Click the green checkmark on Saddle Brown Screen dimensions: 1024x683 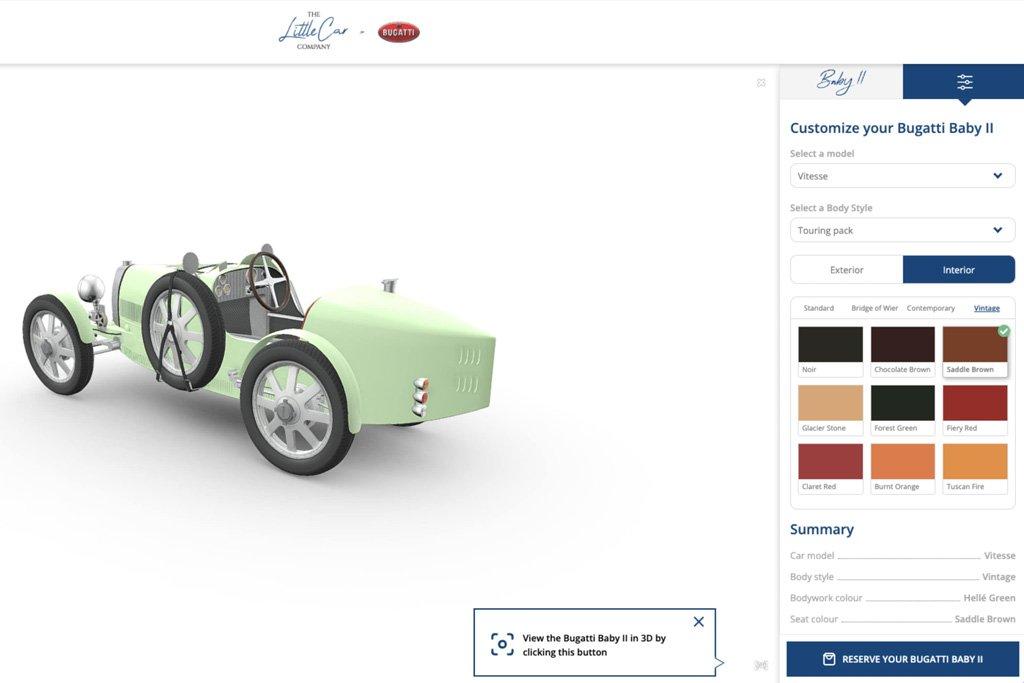point(1004,331)
